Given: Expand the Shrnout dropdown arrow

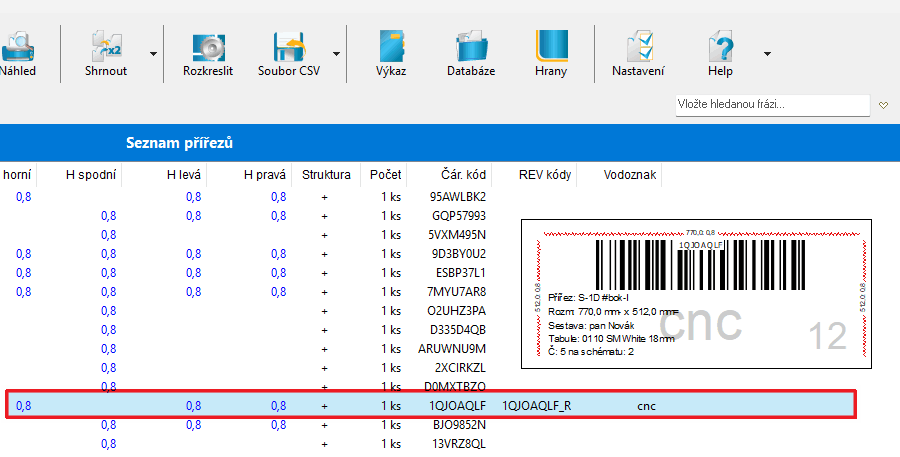Looking at the screenshot, I should point(153,53).
